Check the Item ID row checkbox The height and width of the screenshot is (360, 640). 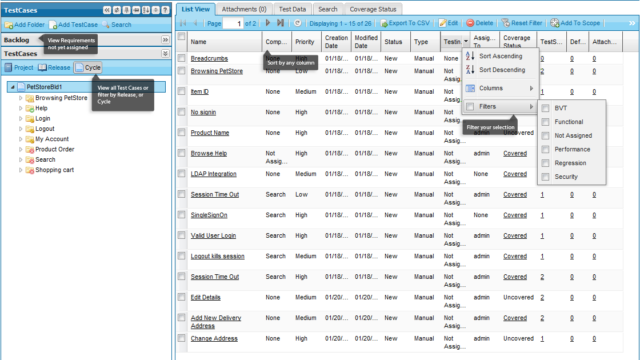pyautogui.click(x=182, y=91)
